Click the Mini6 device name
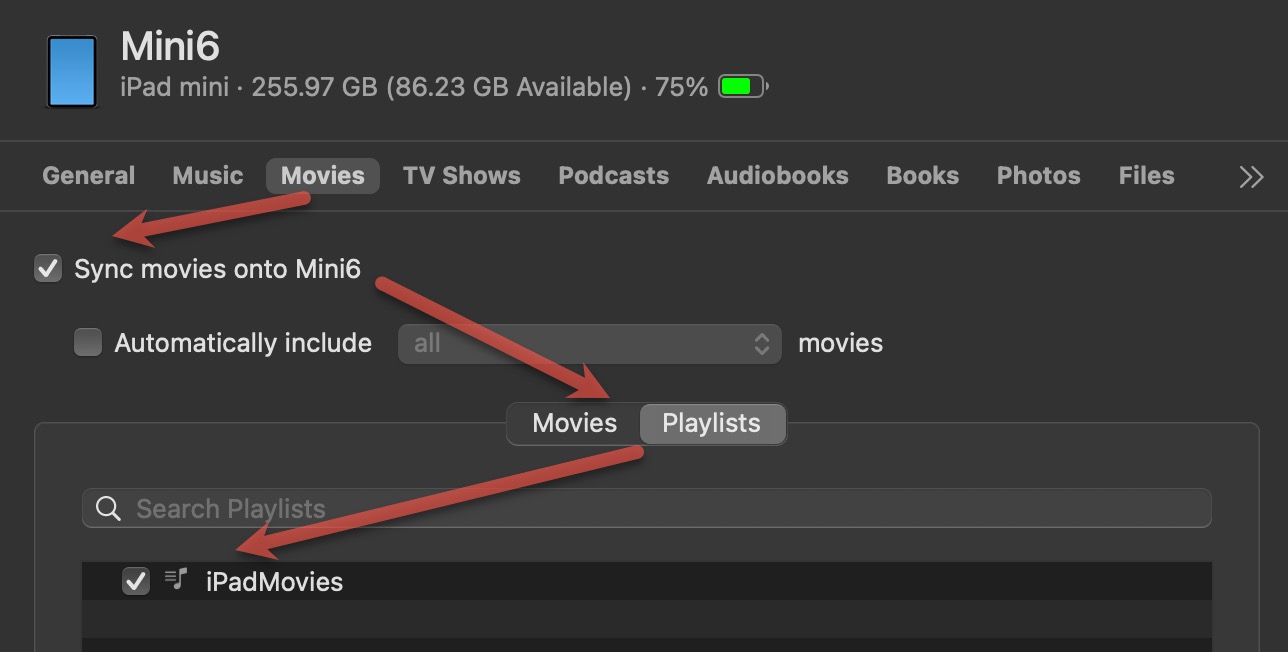Screen dimensions: 1288x652 (170, 47)
